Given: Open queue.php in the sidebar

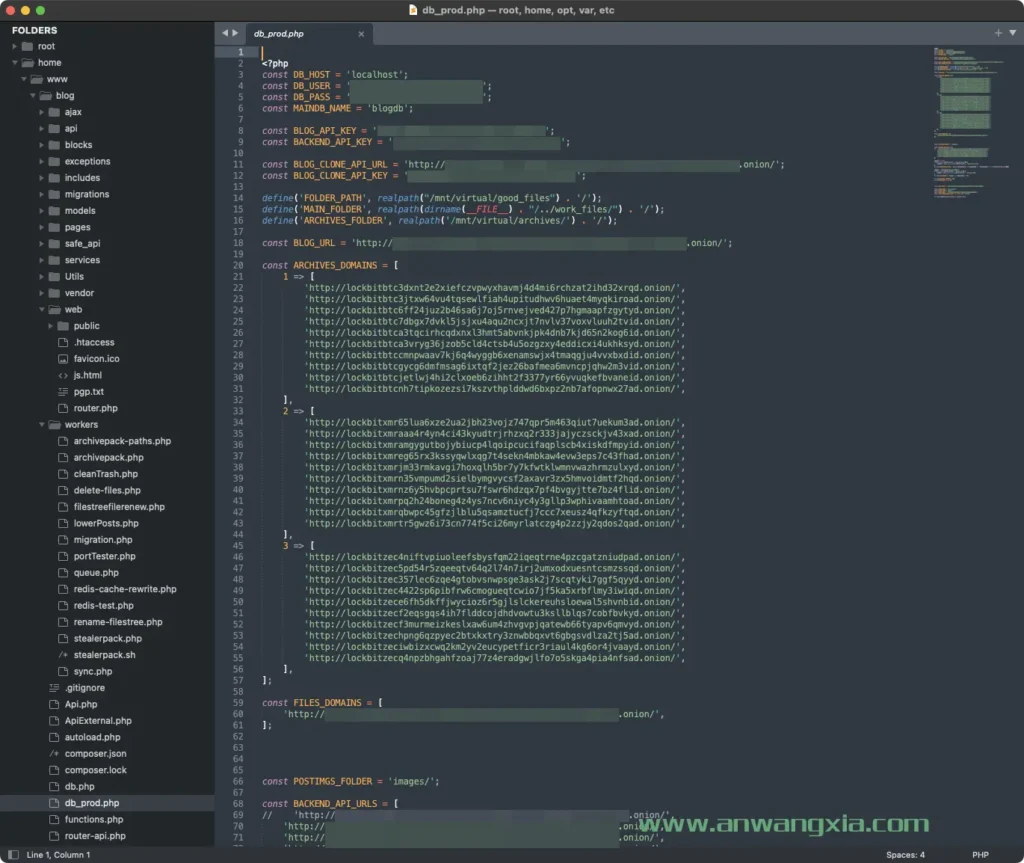Looking at the screenshot, I should pyautogui.click(x=96, y=573).
